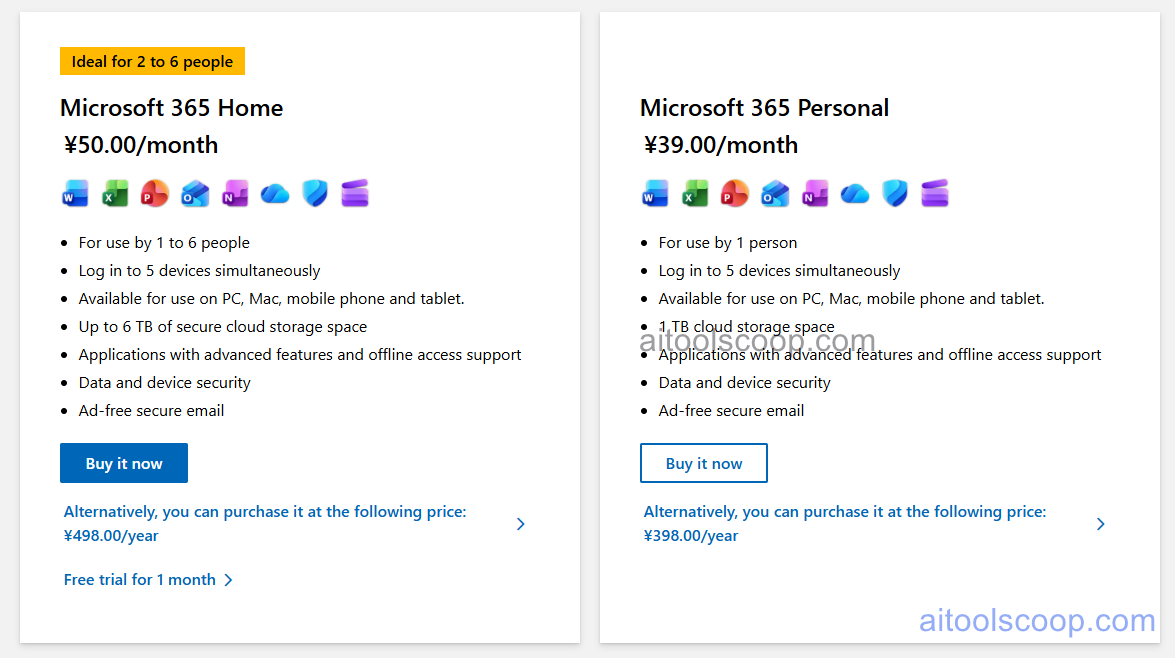This screenshot has height=658, width=1175.
Task: Click the Word icon under Microsoft 365 Personal
Action: (654, 193)
